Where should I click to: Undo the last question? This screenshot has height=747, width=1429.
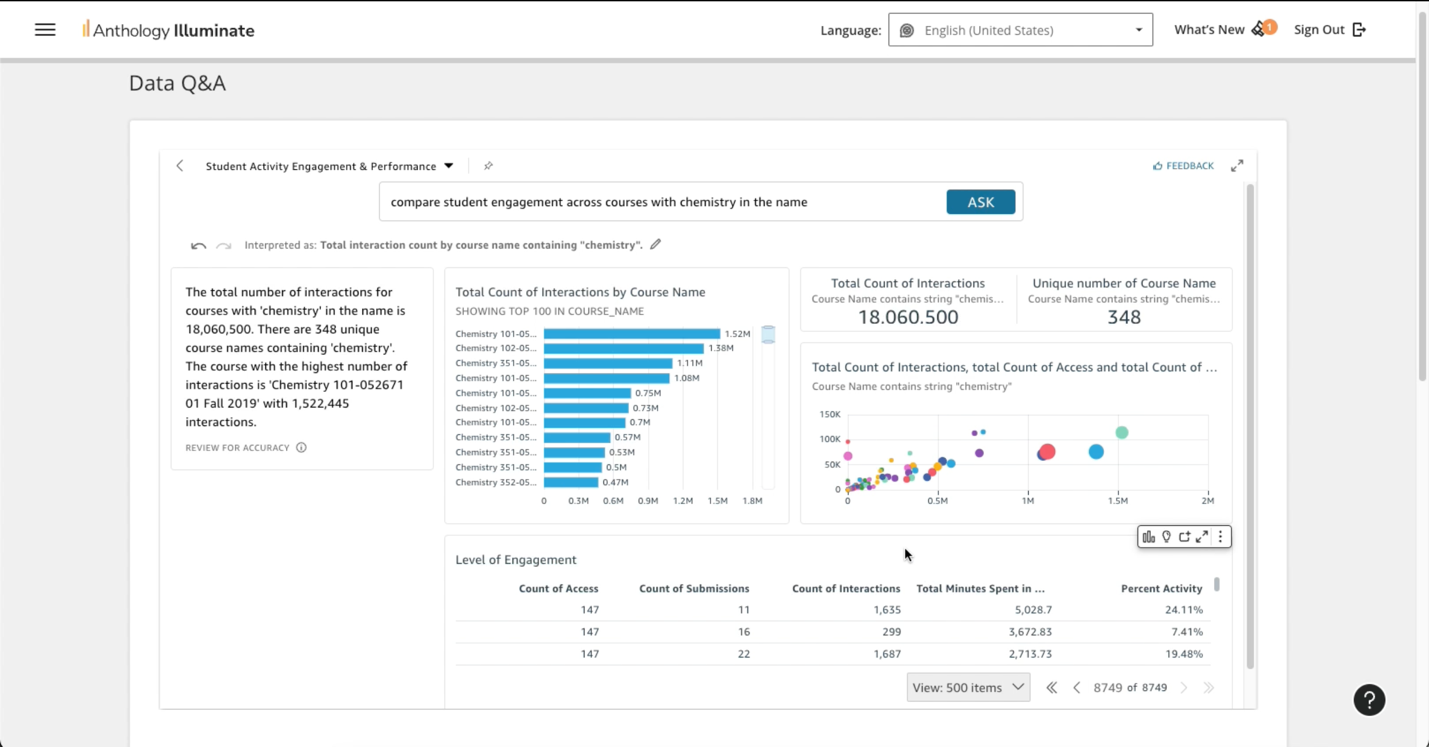pos(198,245)
